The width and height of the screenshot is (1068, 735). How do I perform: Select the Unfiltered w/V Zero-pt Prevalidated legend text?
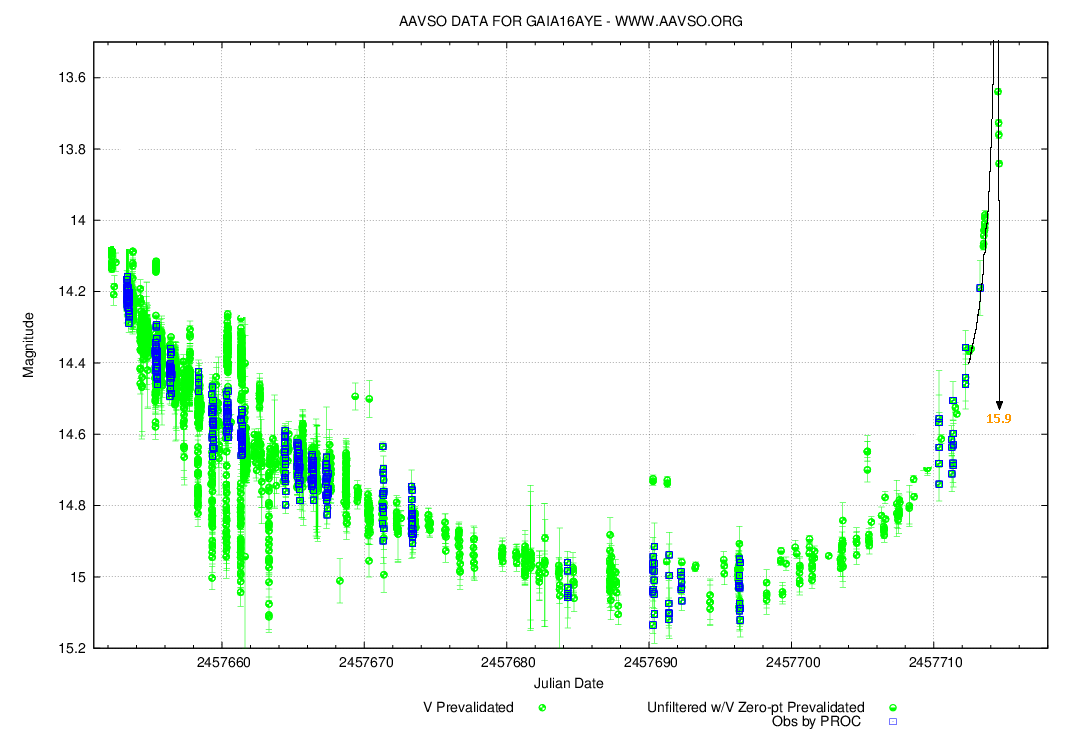pos(756,707)
